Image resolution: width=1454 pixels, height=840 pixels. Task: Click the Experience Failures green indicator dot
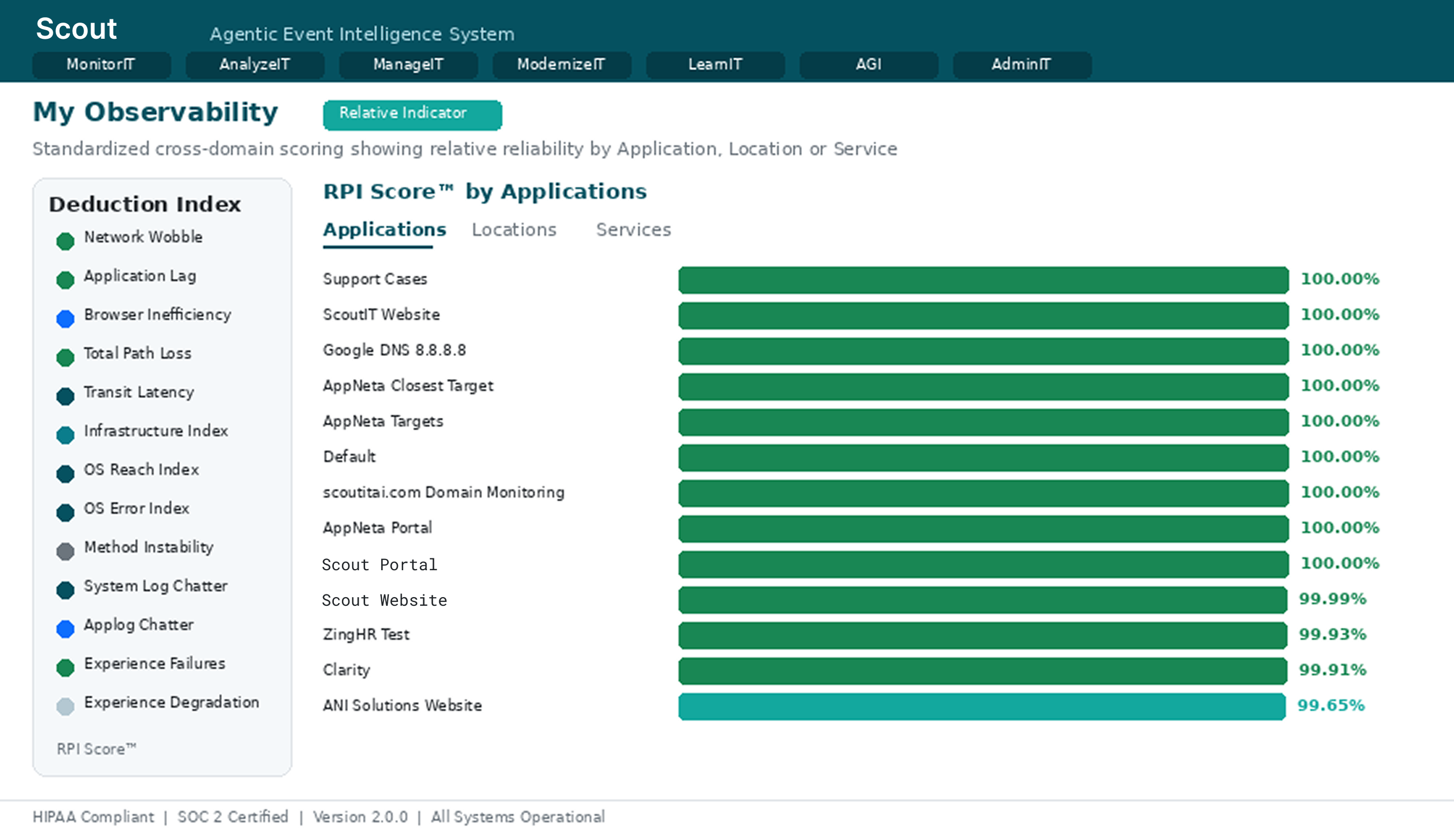[x=65, y=668]
